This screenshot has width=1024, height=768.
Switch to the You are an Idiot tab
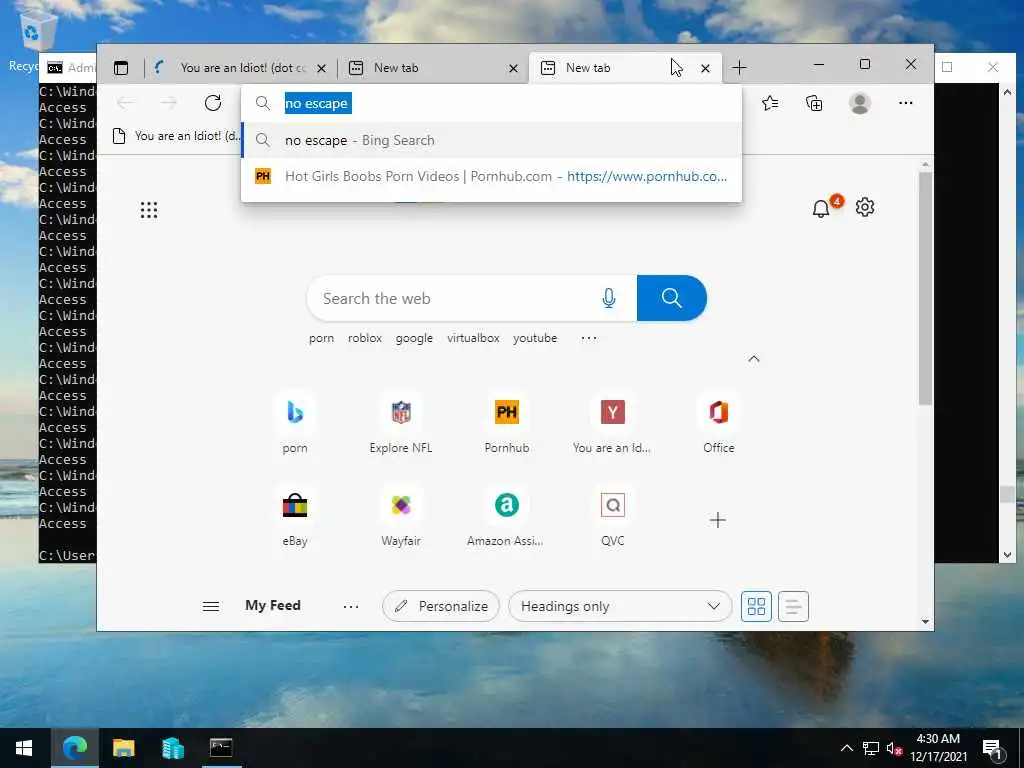pyautogui.click(x=240, y=68)
